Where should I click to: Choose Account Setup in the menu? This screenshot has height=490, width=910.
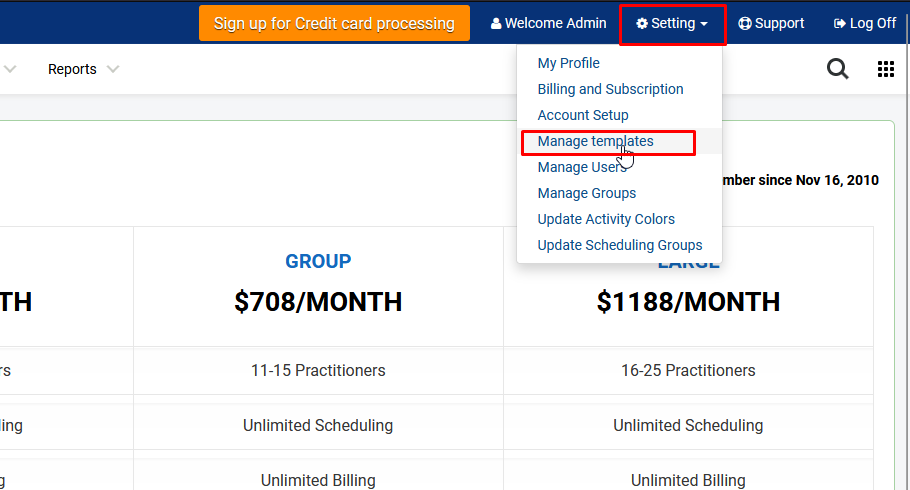pyautogui.click(x=583, y=115)
